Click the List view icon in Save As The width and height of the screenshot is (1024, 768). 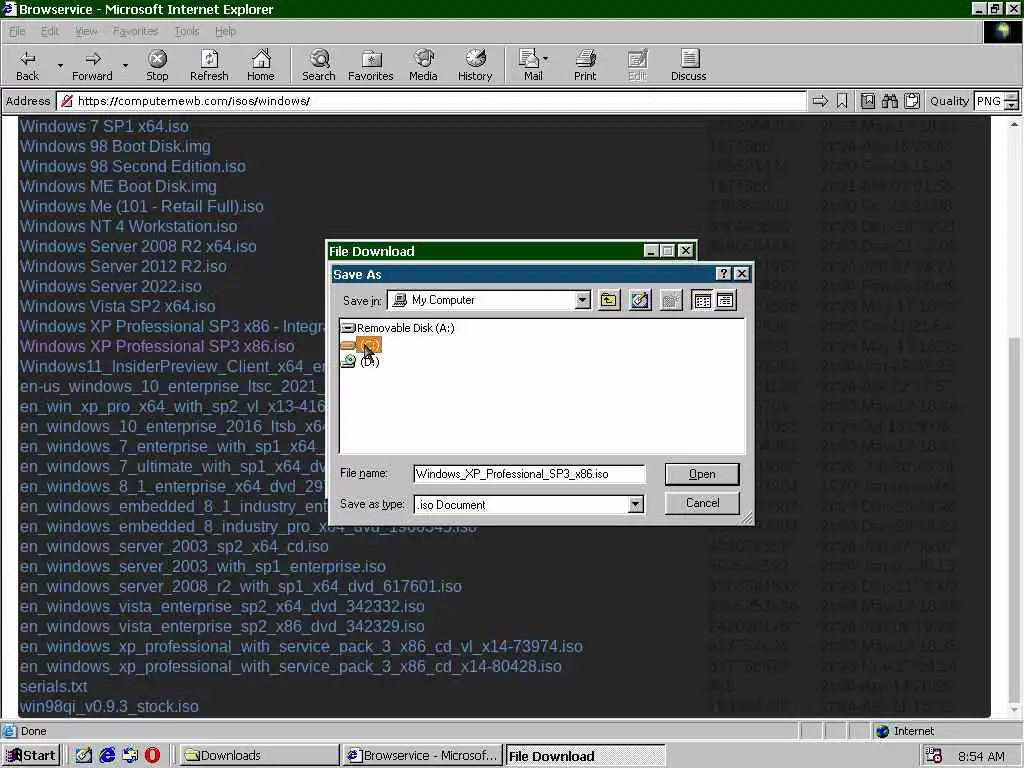click(702, 300)
